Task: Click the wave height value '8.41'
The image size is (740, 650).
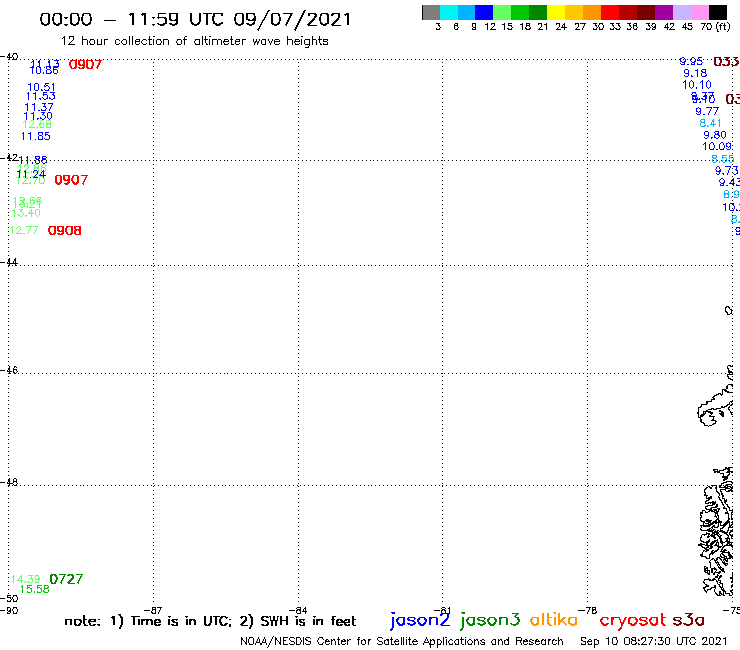Action: (710, 123)
